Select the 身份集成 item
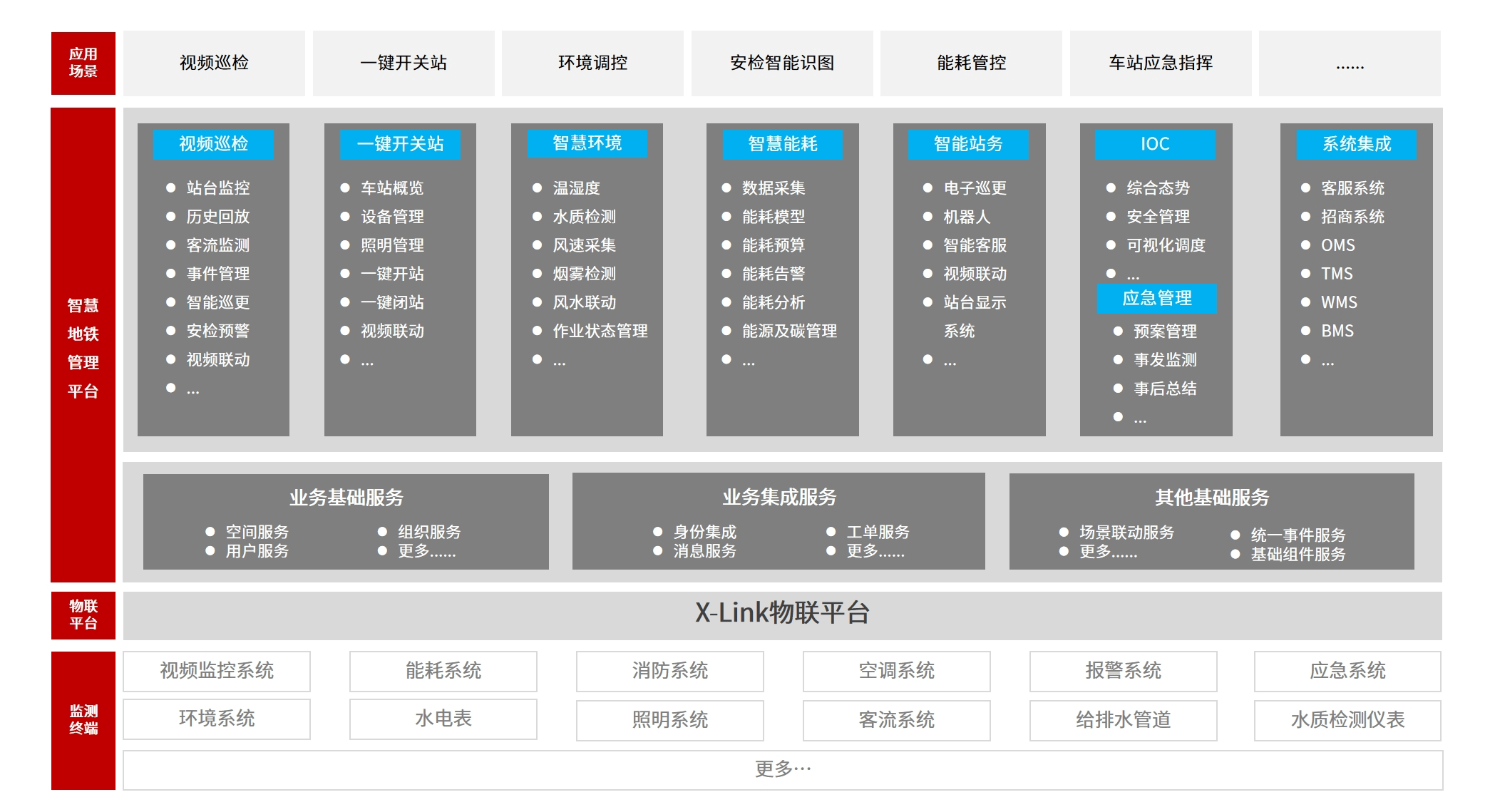This screenshot has height=812, width=1495. pos(705,532)
